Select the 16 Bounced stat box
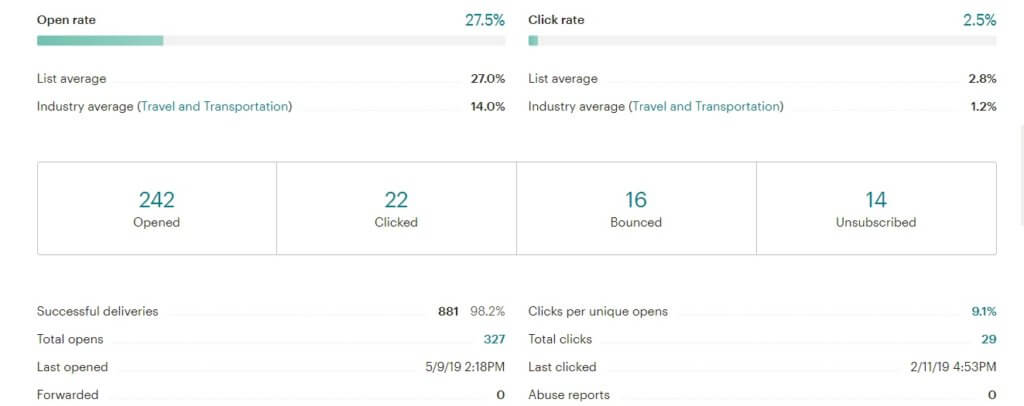Image resolution: width=1024 pixels, height=406 pixels. pyautogui.click(x=636, y=208)
